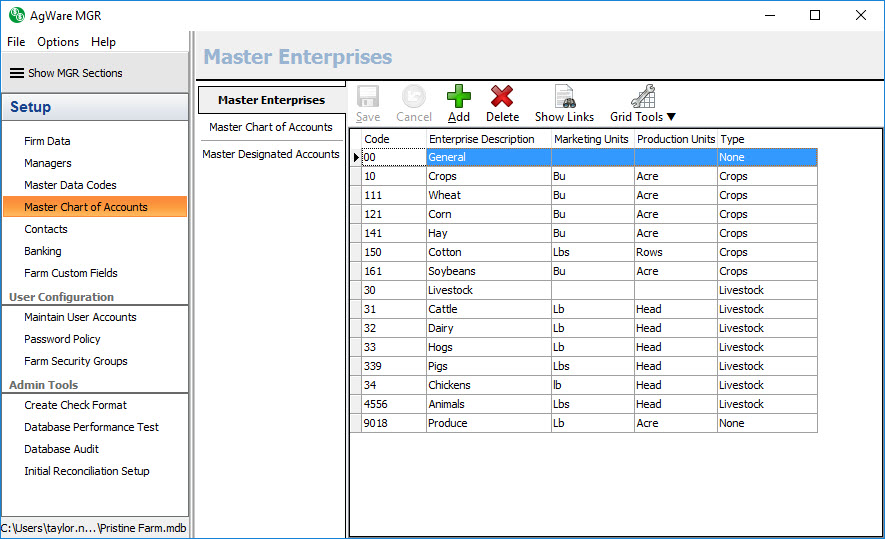Open the Help menu
This screenshot has height=539, width=885.
point(103,42)
